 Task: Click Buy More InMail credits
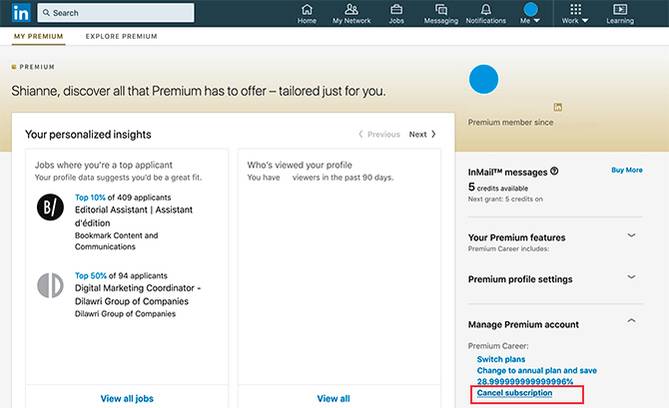pyautogui.click(x=626, y=170)
